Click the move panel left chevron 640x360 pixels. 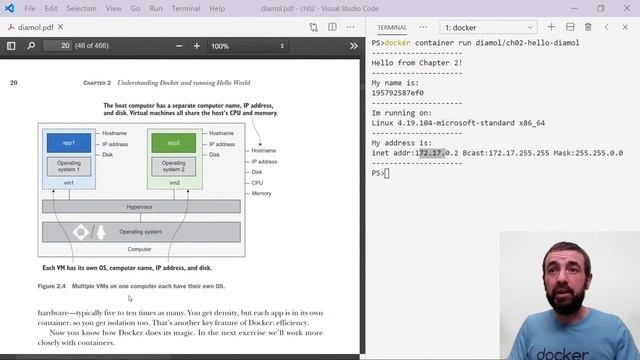pyautogui.click(x=607, y=27)
